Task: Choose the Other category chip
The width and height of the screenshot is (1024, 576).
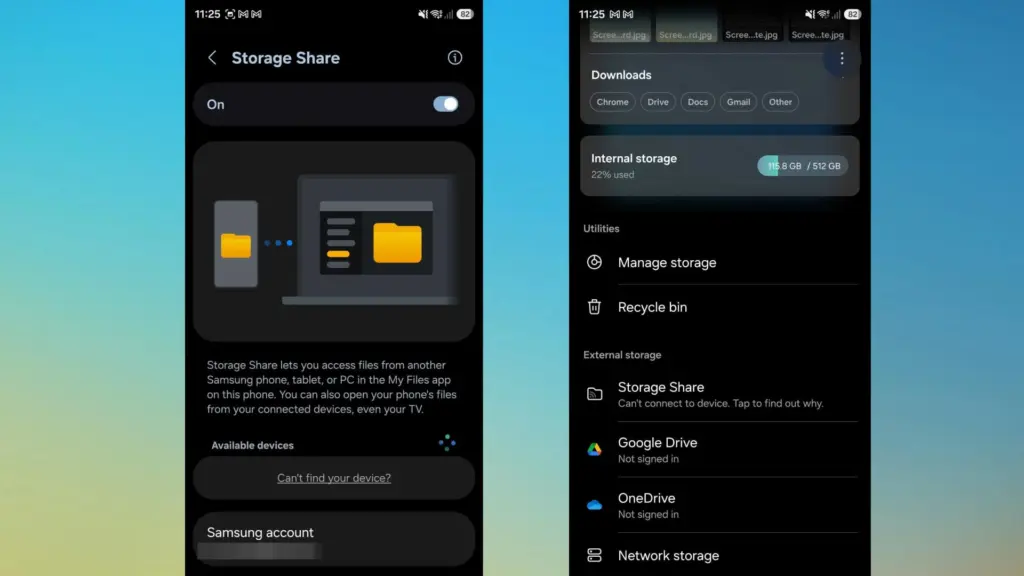Action: click(780, 101)
